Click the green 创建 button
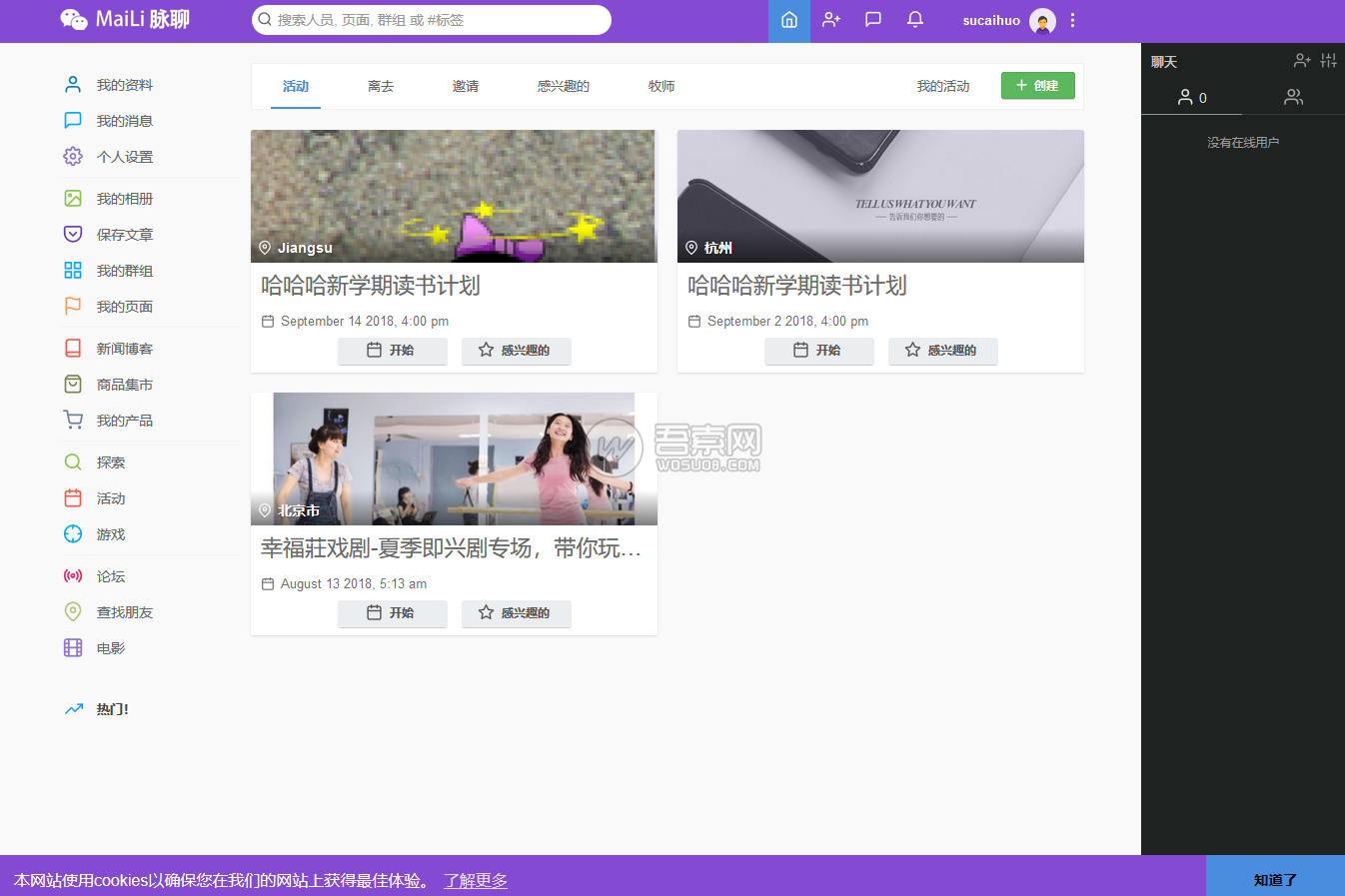This screenshot has height=896, width=1345. click(1037, 86)
